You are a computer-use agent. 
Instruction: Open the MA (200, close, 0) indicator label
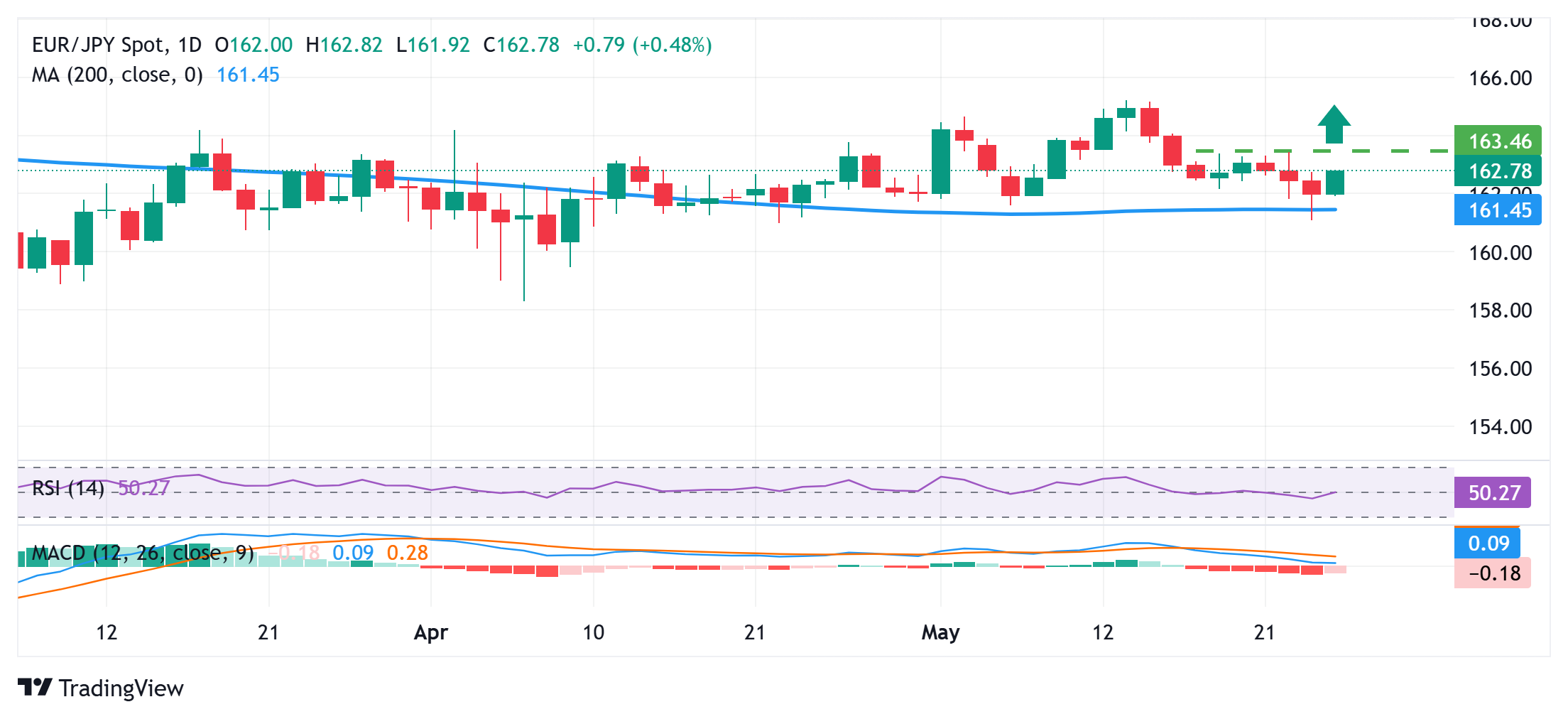click(117, 75)
